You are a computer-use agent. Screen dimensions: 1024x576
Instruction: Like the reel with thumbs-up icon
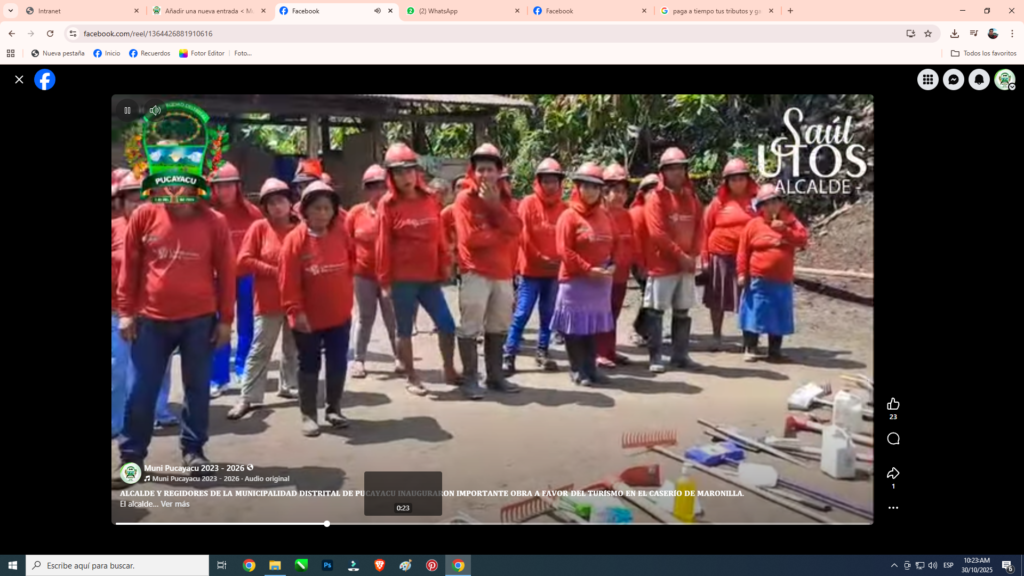893,403
